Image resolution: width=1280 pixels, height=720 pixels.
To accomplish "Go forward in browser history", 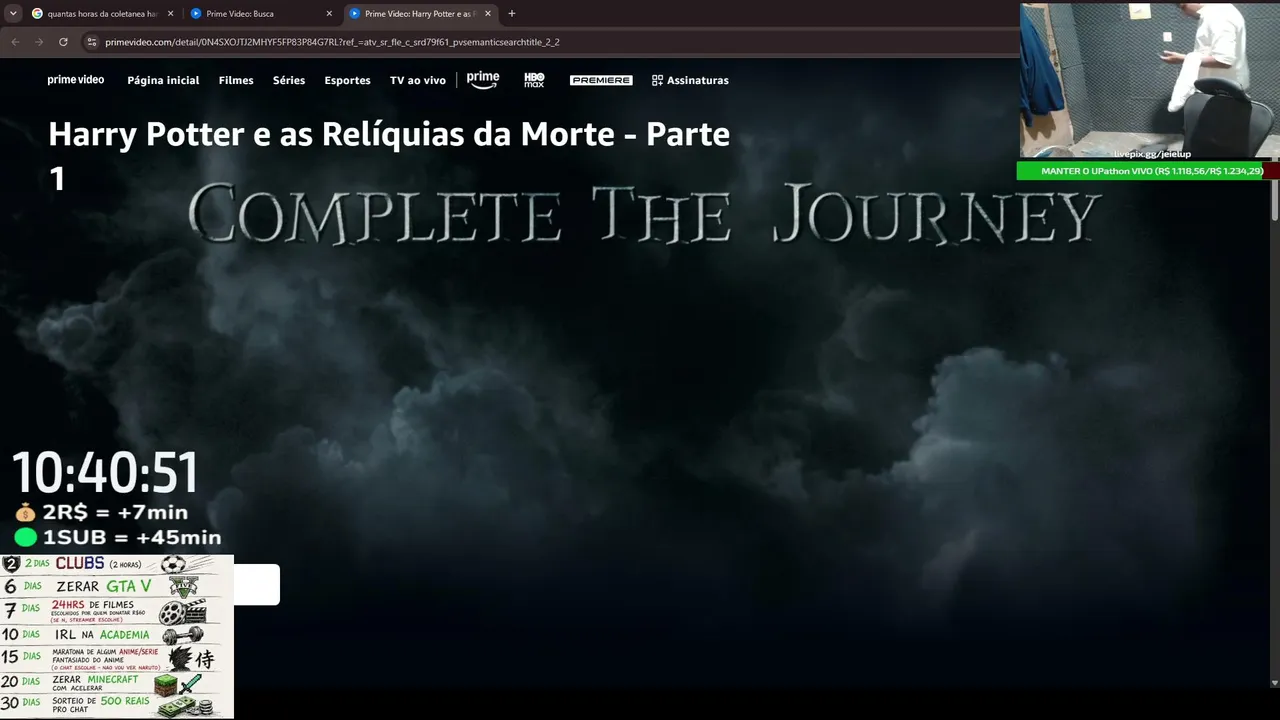I will (x=39, y=42).
